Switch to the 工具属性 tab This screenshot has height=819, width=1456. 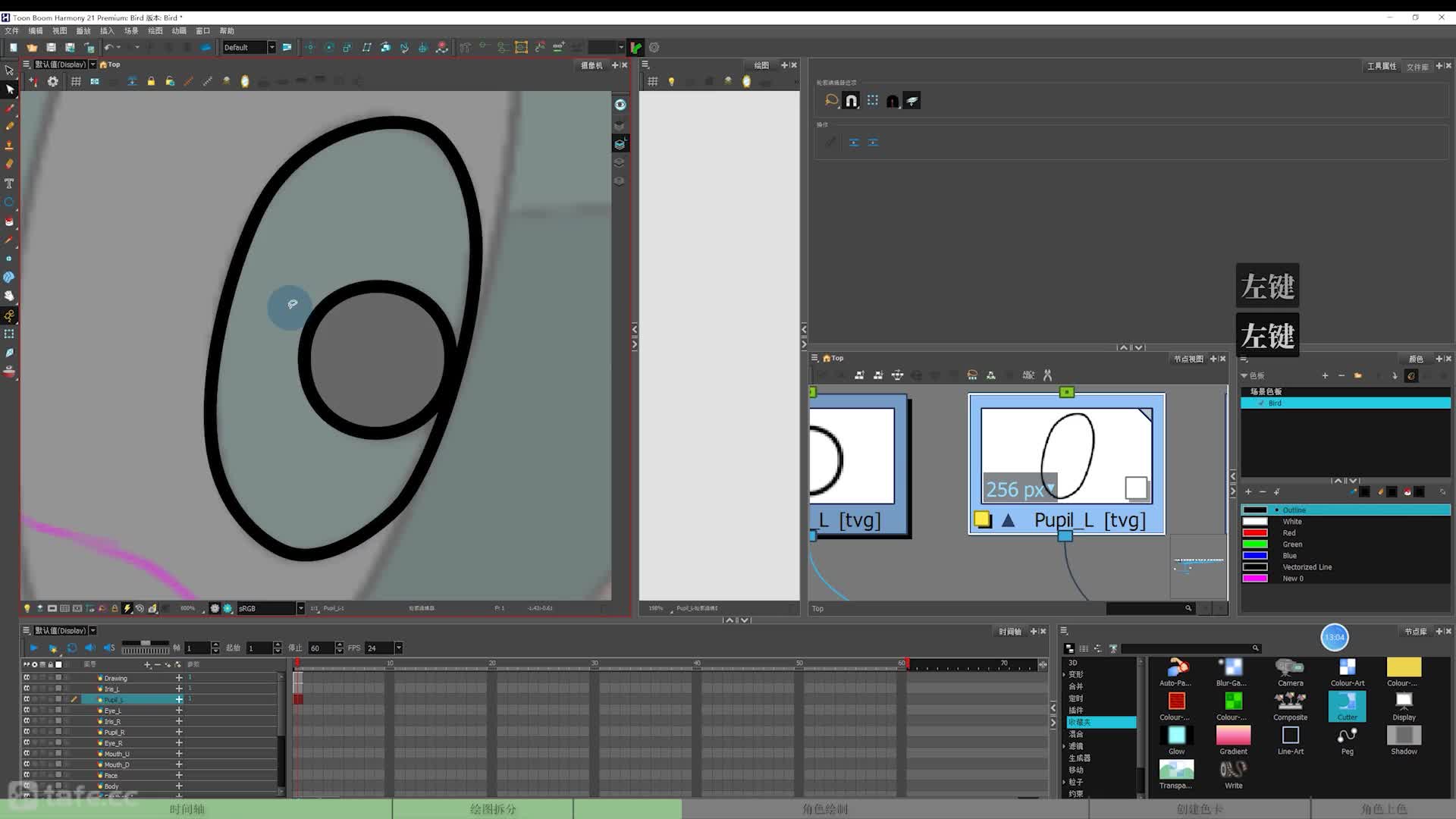(x=1382, y=66)
